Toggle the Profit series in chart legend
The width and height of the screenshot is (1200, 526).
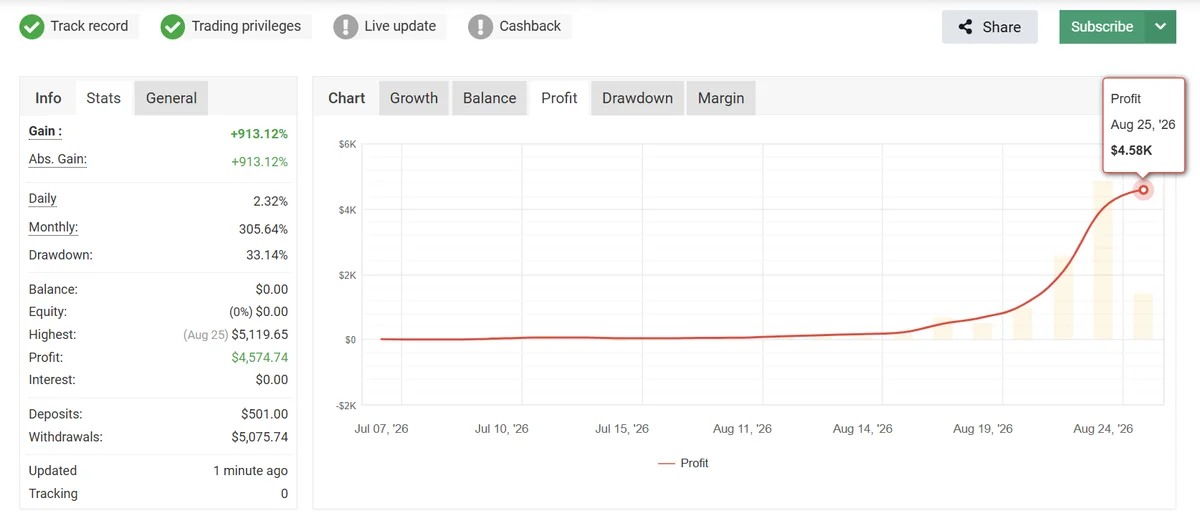tap(683, 463)
